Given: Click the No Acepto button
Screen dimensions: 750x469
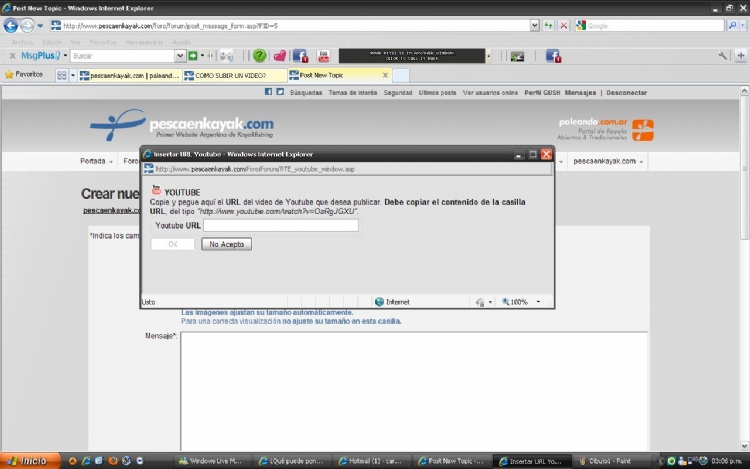Looking at the screenshot, I should pos(226,244).
